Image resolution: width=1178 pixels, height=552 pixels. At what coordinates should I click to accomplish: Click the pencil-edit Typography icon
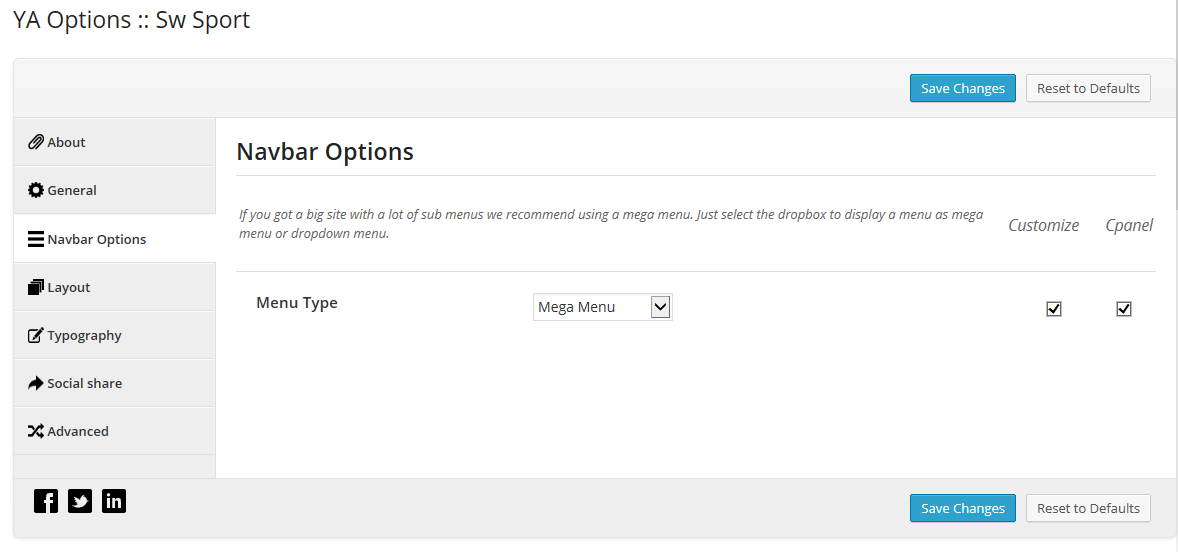pos(35,335)
